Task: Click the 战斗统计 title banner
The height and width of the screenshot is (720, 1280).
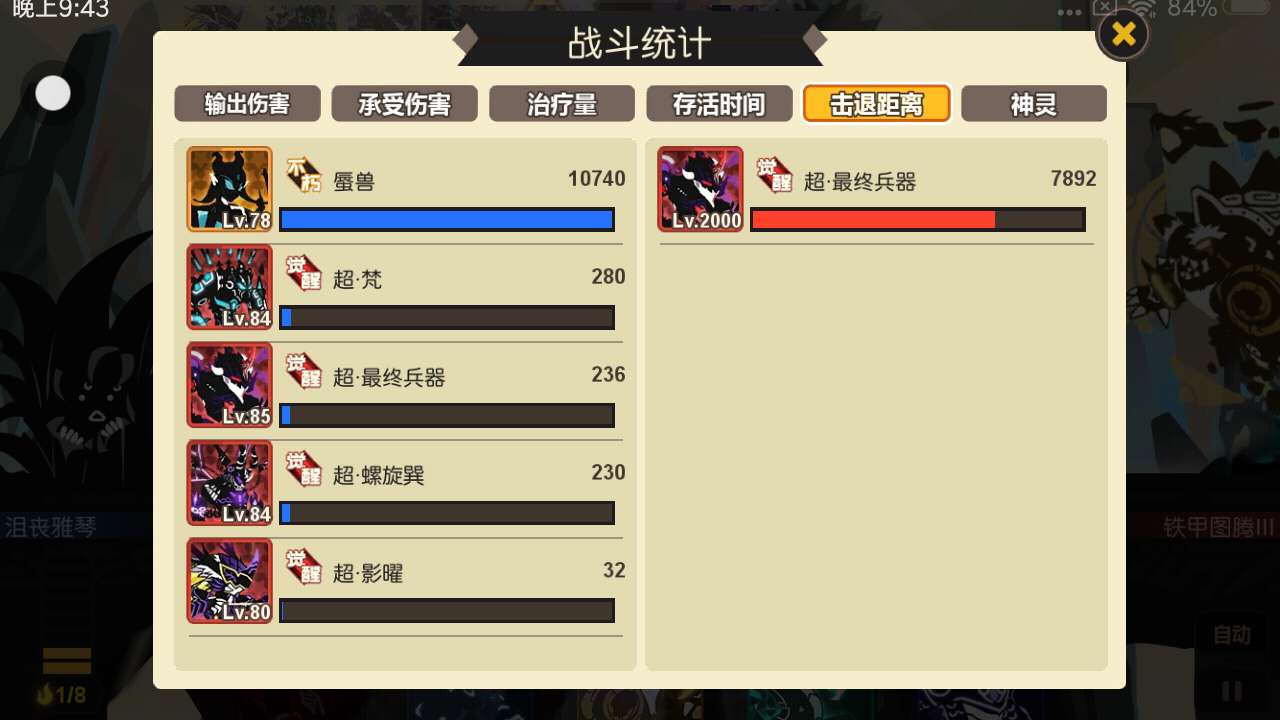Action: click(640, 43)
